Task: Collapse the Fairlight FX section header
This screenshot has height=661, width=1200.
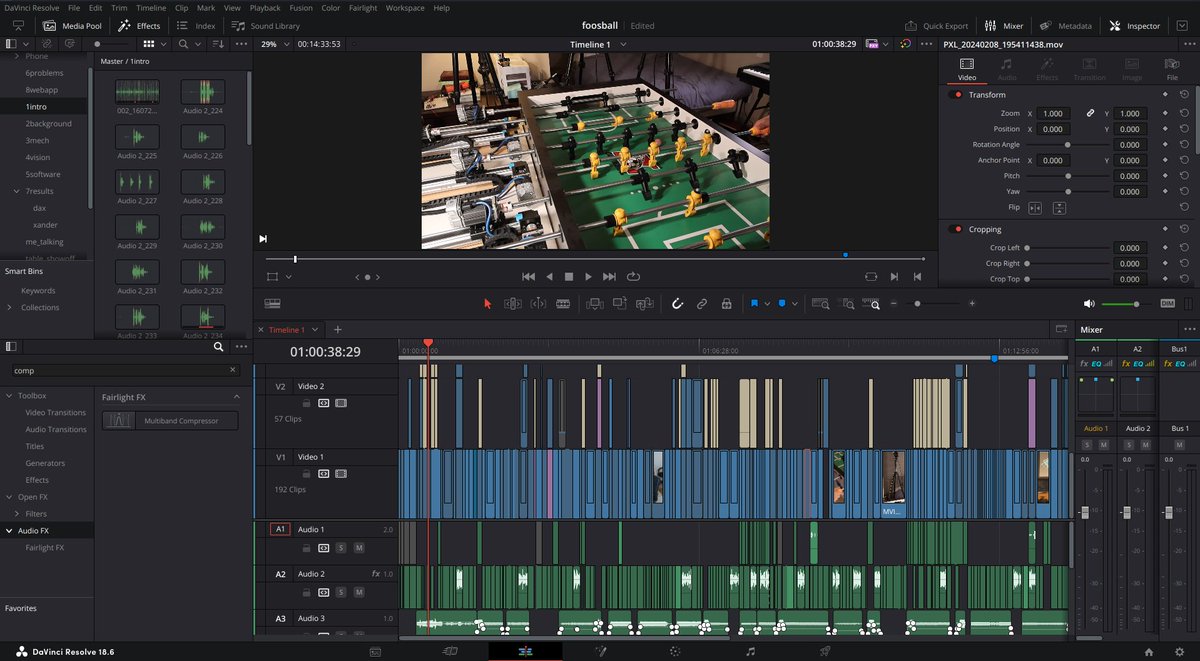Action: coord(237,397)
